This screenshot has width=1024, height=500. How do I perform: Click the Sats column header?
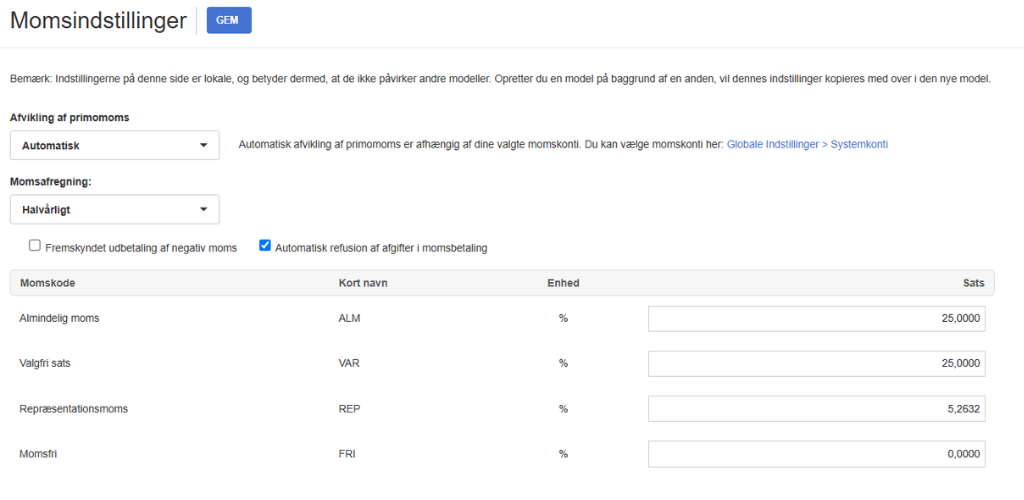tap(973, 283)
